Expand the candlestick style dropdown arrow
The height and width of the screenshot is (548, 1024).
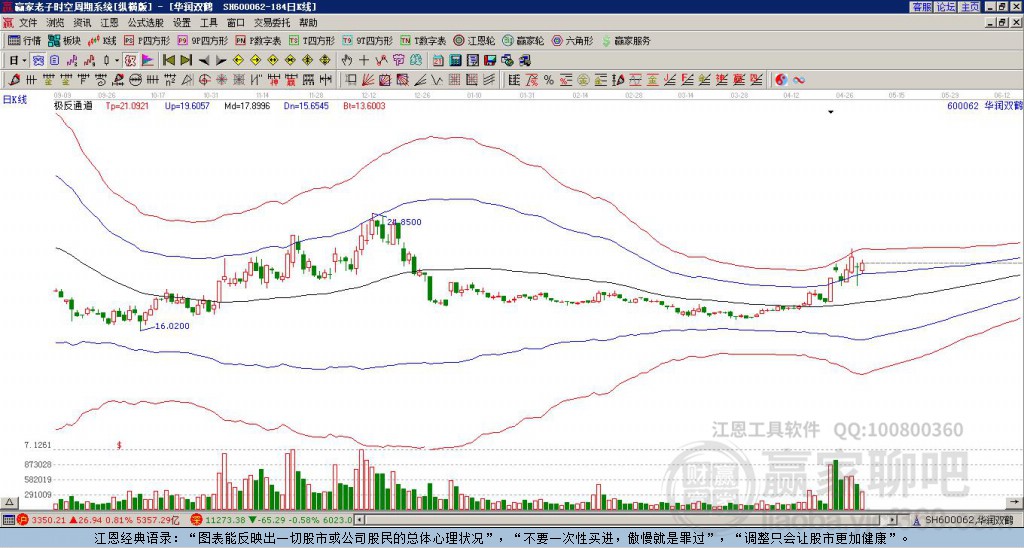[x=117, y=60]
